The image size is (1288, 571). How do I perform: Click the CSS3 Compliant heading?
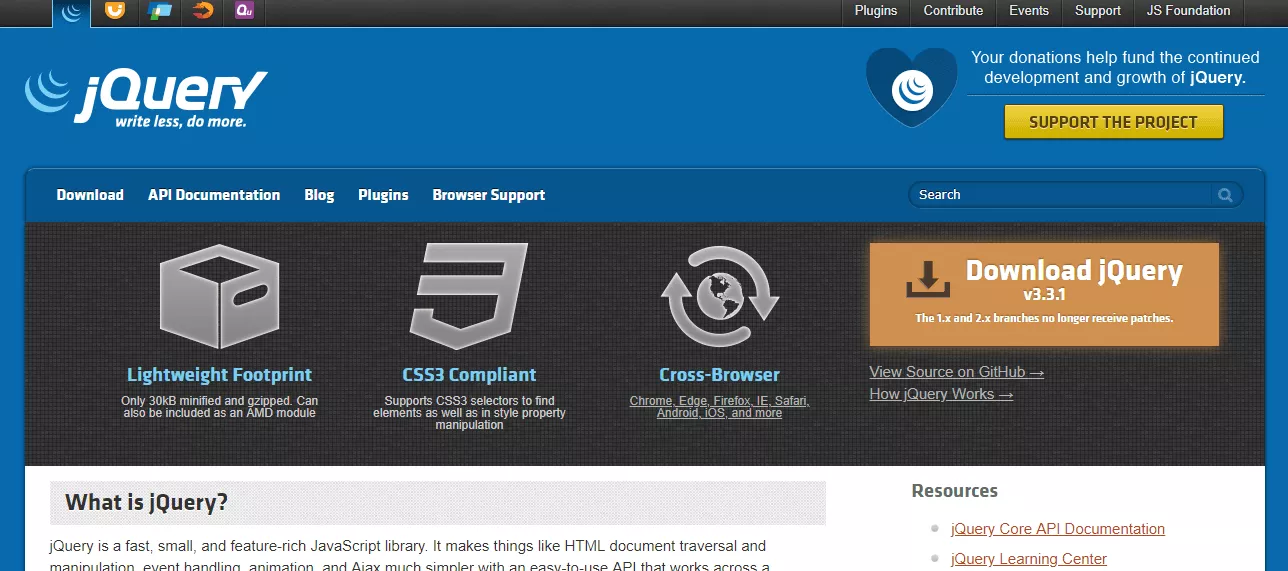click(x=469, y=375)
